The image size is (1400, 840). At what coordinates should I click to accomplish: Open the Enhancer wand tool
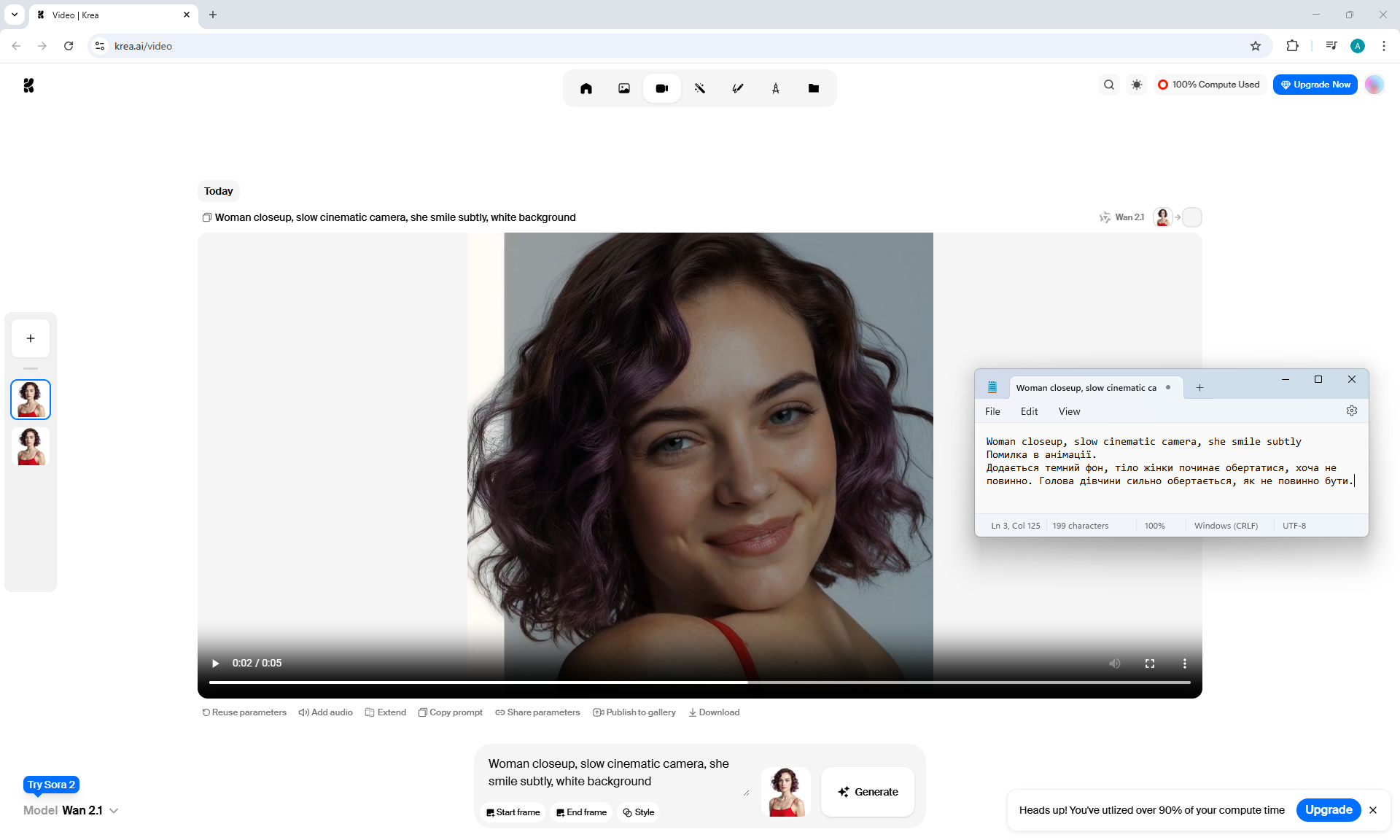(699, 88)
